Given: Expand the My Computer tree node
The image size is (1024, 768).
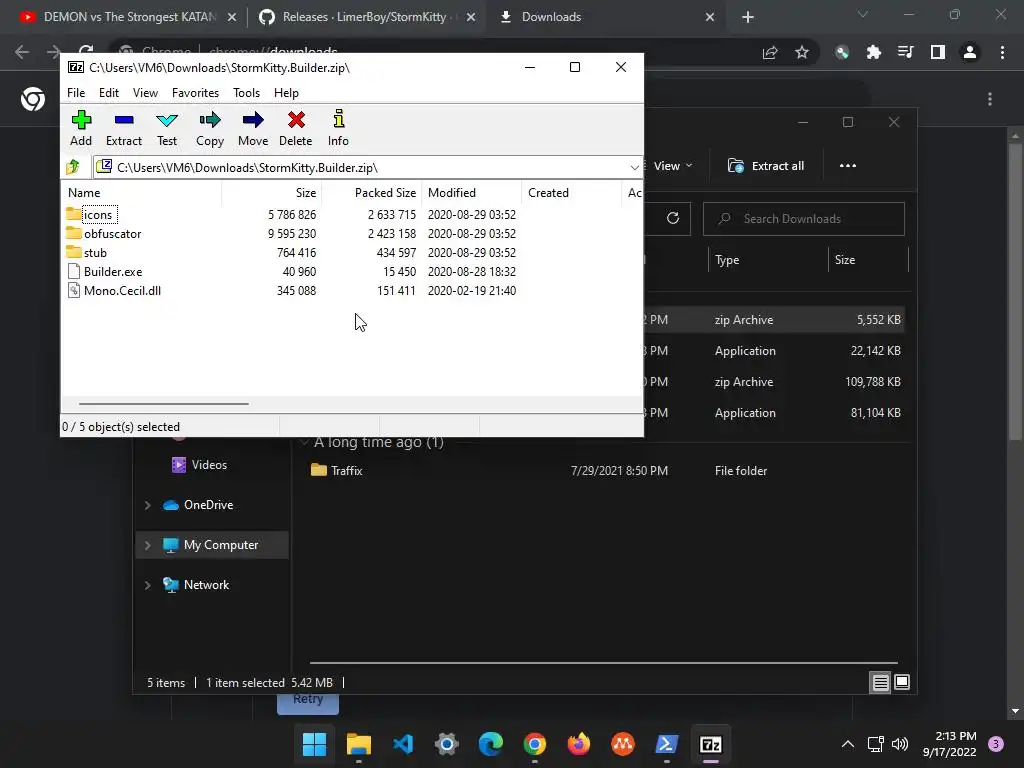Looking at the screenshot, I should [x=148, y=545].
